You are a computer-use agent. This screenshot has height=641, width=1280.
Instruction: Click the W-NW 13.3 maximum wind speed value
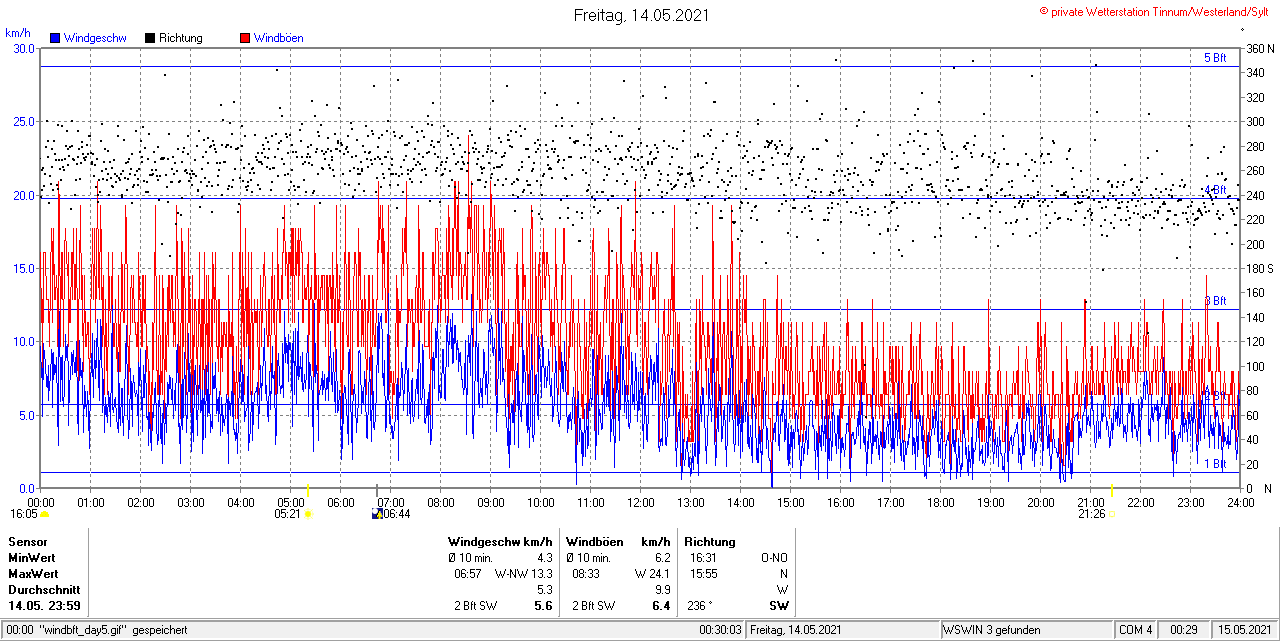[x=524, y=574]
